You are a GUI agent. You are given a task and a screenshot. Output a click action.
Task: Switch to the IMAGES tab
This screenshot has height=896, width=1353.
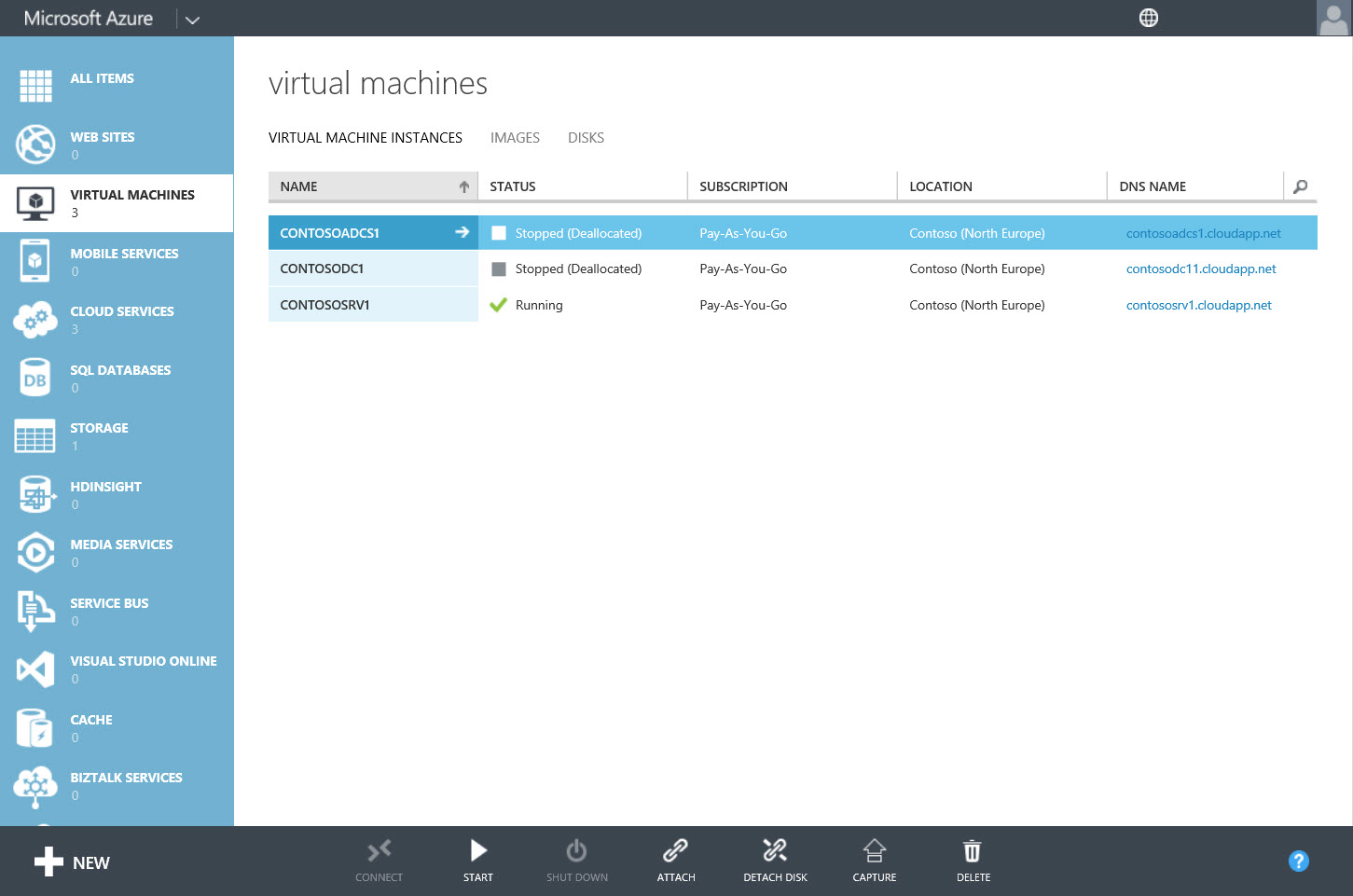pos(515,138)
